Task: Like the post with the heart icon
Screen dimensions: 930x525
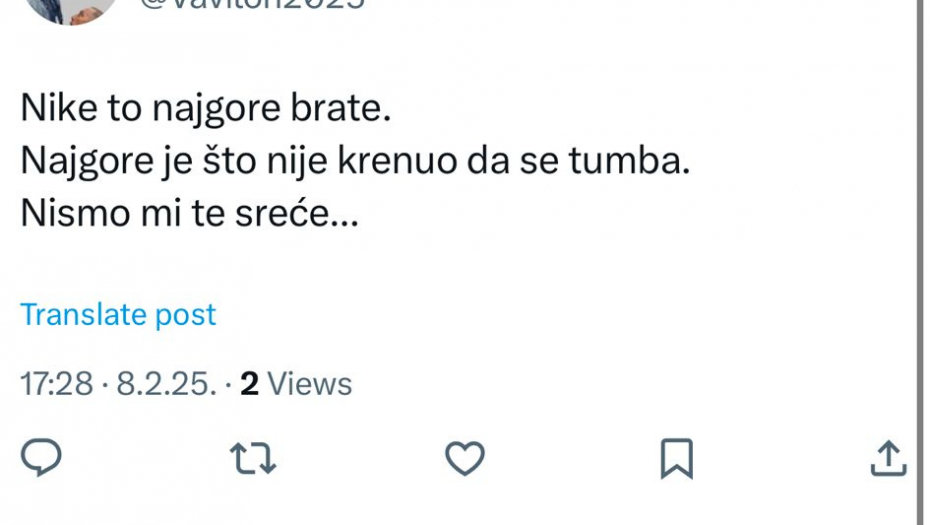Action: click(x=464, y=458)
